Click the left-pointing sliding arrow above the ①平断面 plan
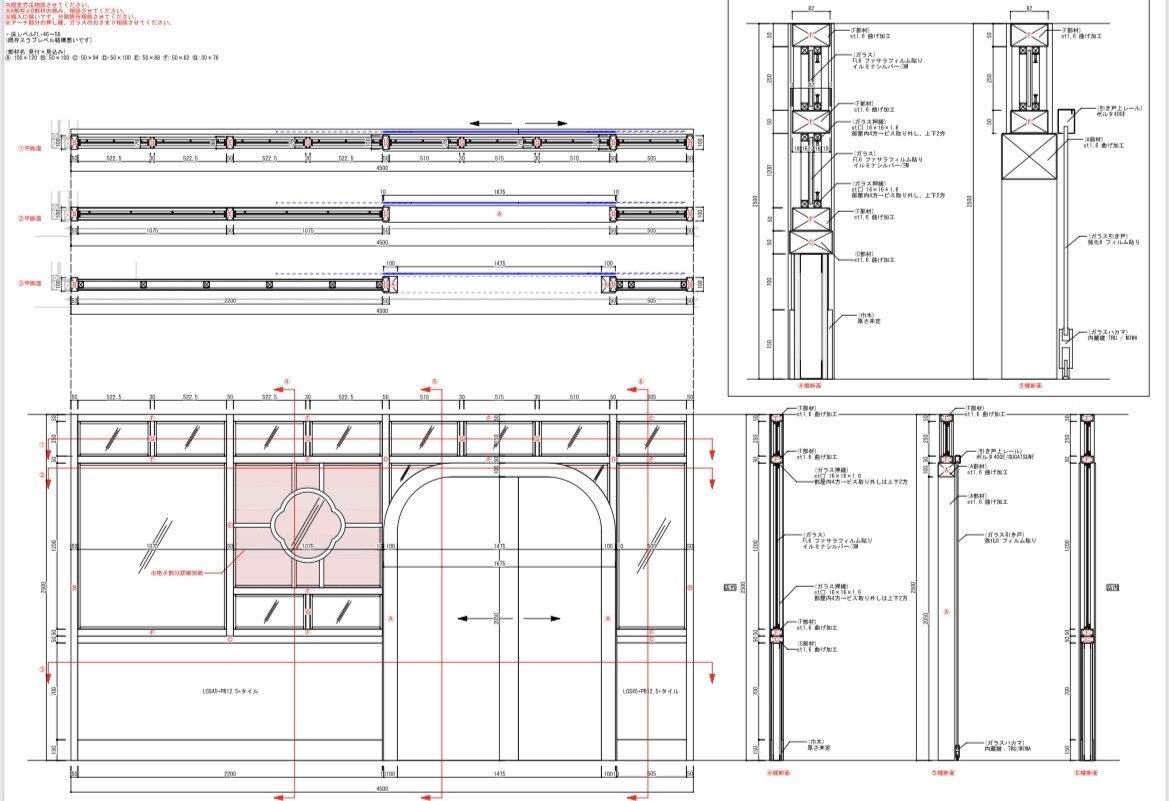The width and height of the screenshot is (1169, 801). pyautogui.click(x=491, y=123)
